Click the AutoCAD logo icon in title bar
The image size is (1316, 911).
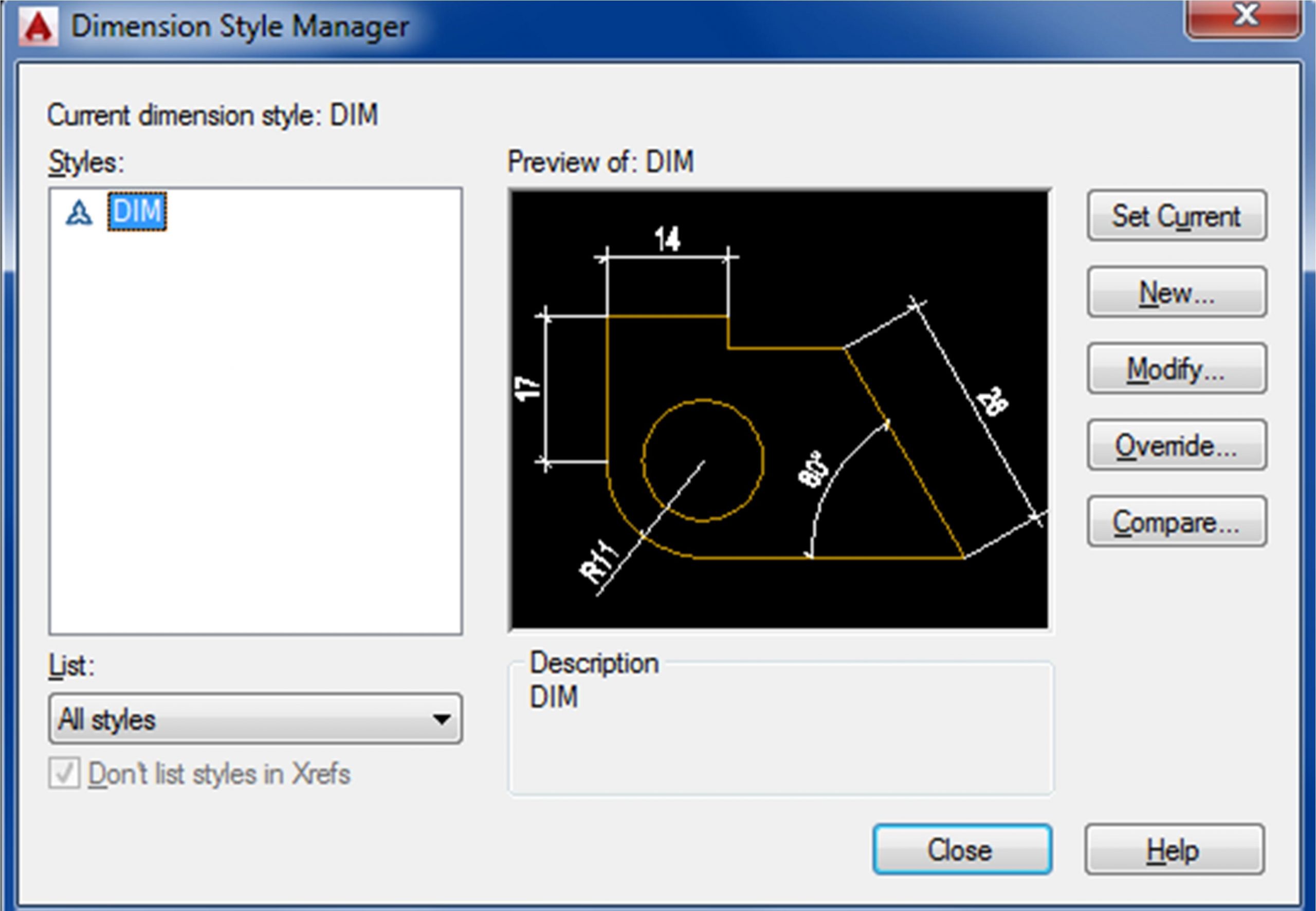coord(39,28)
